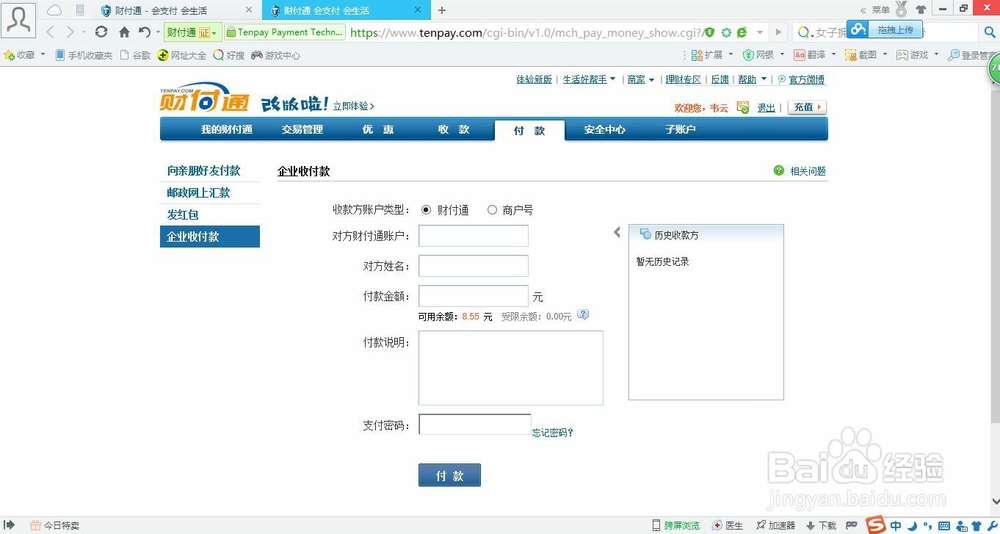Expand the 扩展 extensions dropdown
The height and width of the screenshot is (534, 1000).
[x=731, y=55]
